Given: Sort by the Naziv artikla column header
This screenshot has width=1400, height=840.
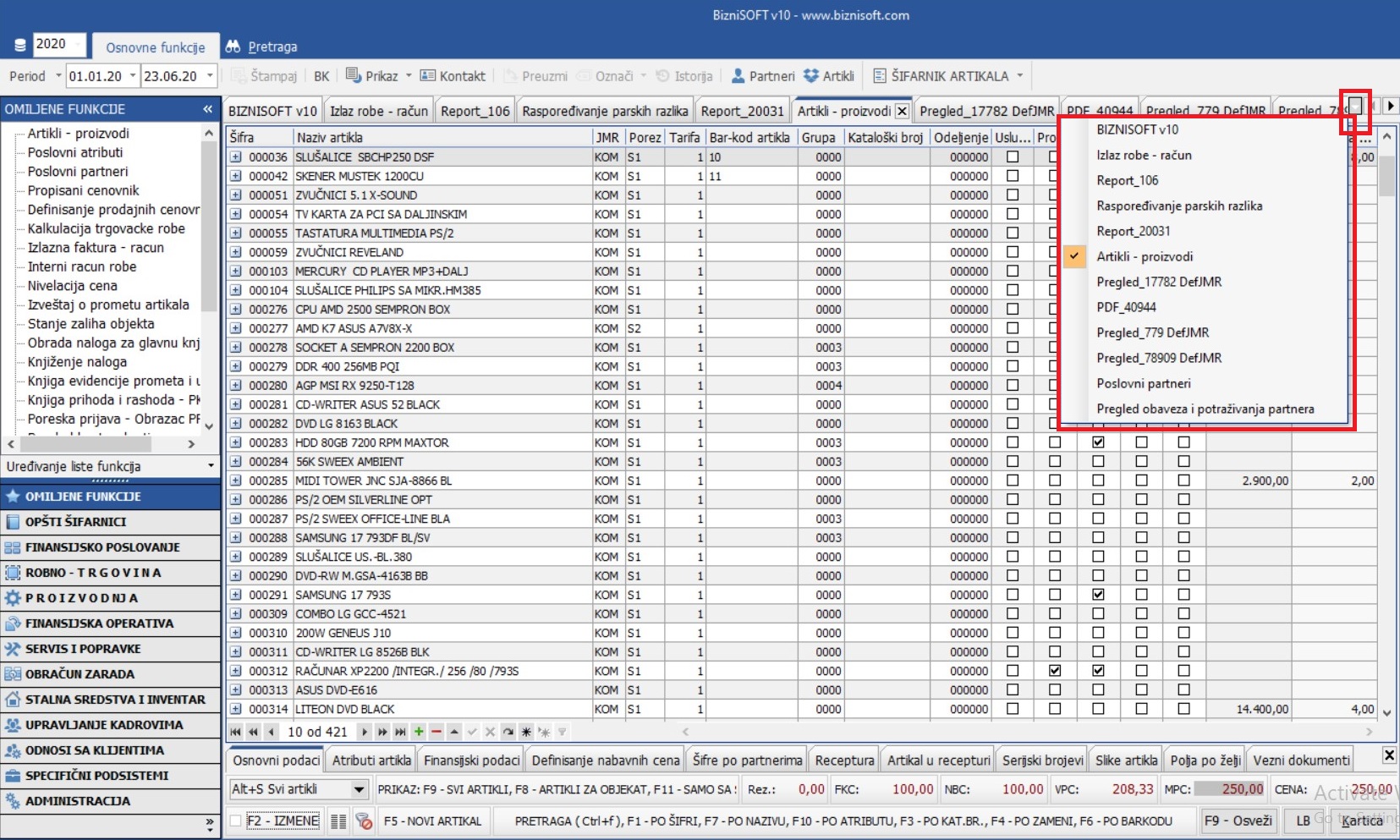Looking at the screenshot, I should coord(443,137).
